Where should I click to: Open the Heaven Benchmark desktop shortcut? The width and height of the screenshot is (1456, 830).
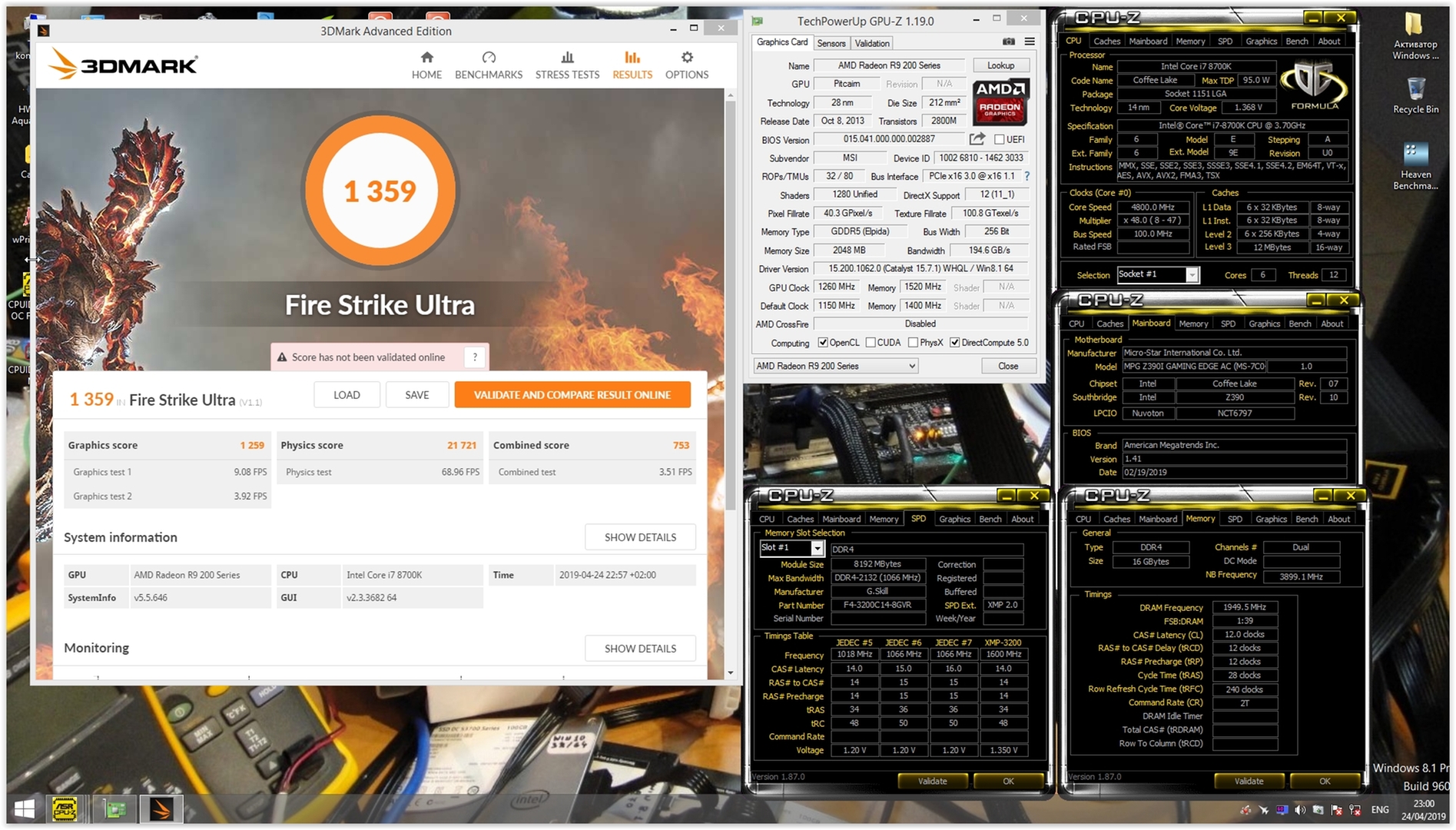1415,166
